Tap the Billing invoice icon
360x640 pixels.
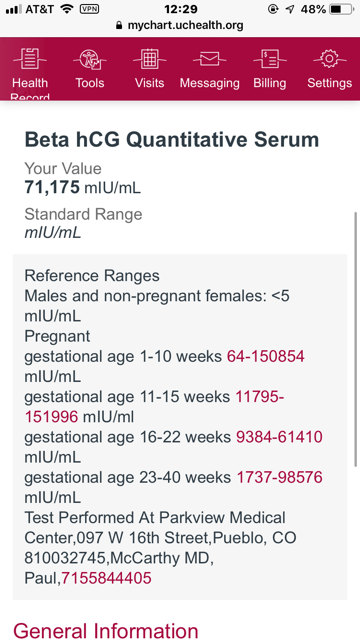(x=270, y=59)
